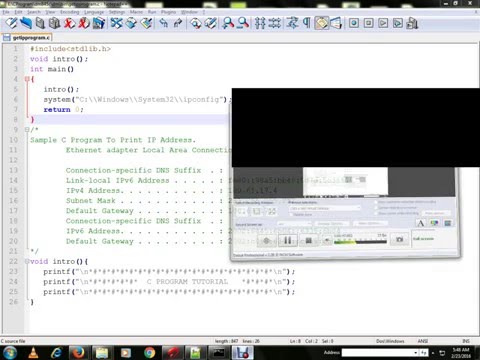Viewport: 480px width, 360px height.
Task: Toggle the highlighted Indent Guide icon
Action: tap(322, 23)
